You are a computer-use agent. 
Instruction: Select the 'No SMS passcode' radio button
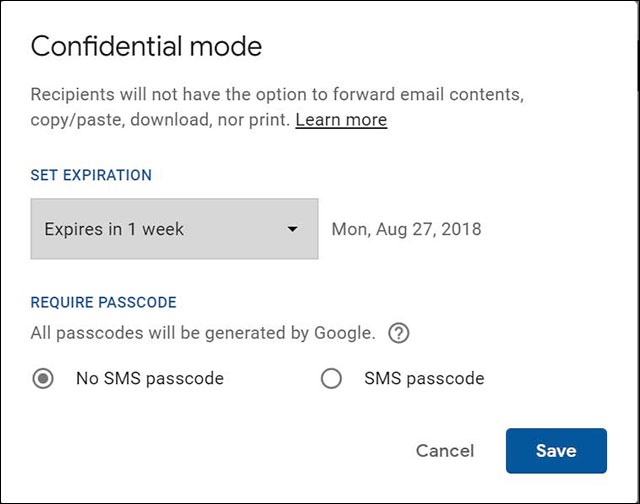pyautogui.click(x=43, y=379)
